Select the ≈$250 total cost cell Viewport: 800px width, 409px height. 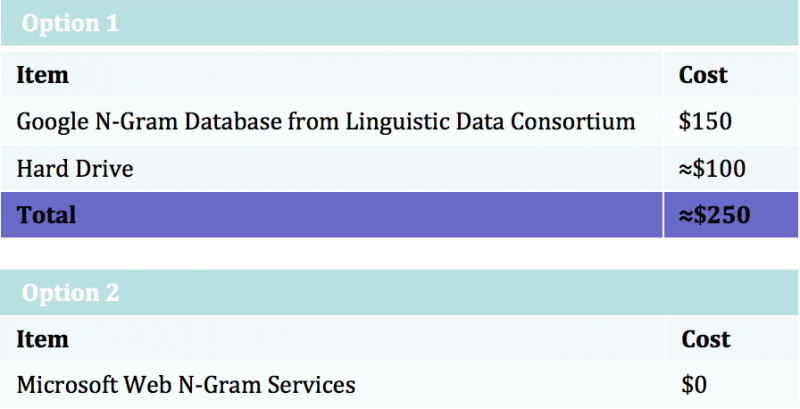[713, 215]
